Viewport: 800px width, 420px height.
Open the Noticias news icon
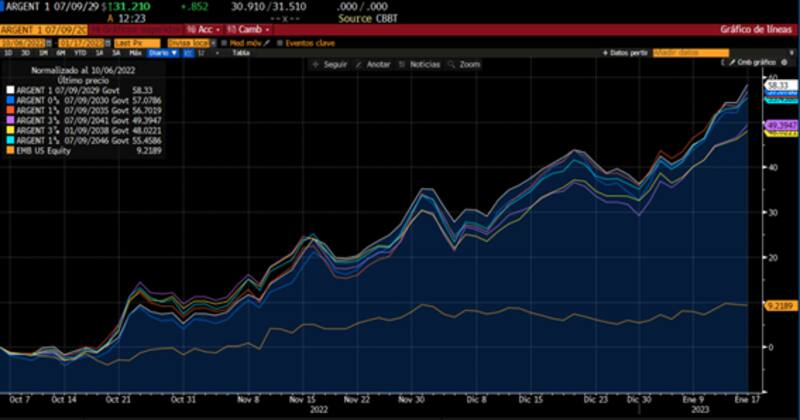[402, 63]
